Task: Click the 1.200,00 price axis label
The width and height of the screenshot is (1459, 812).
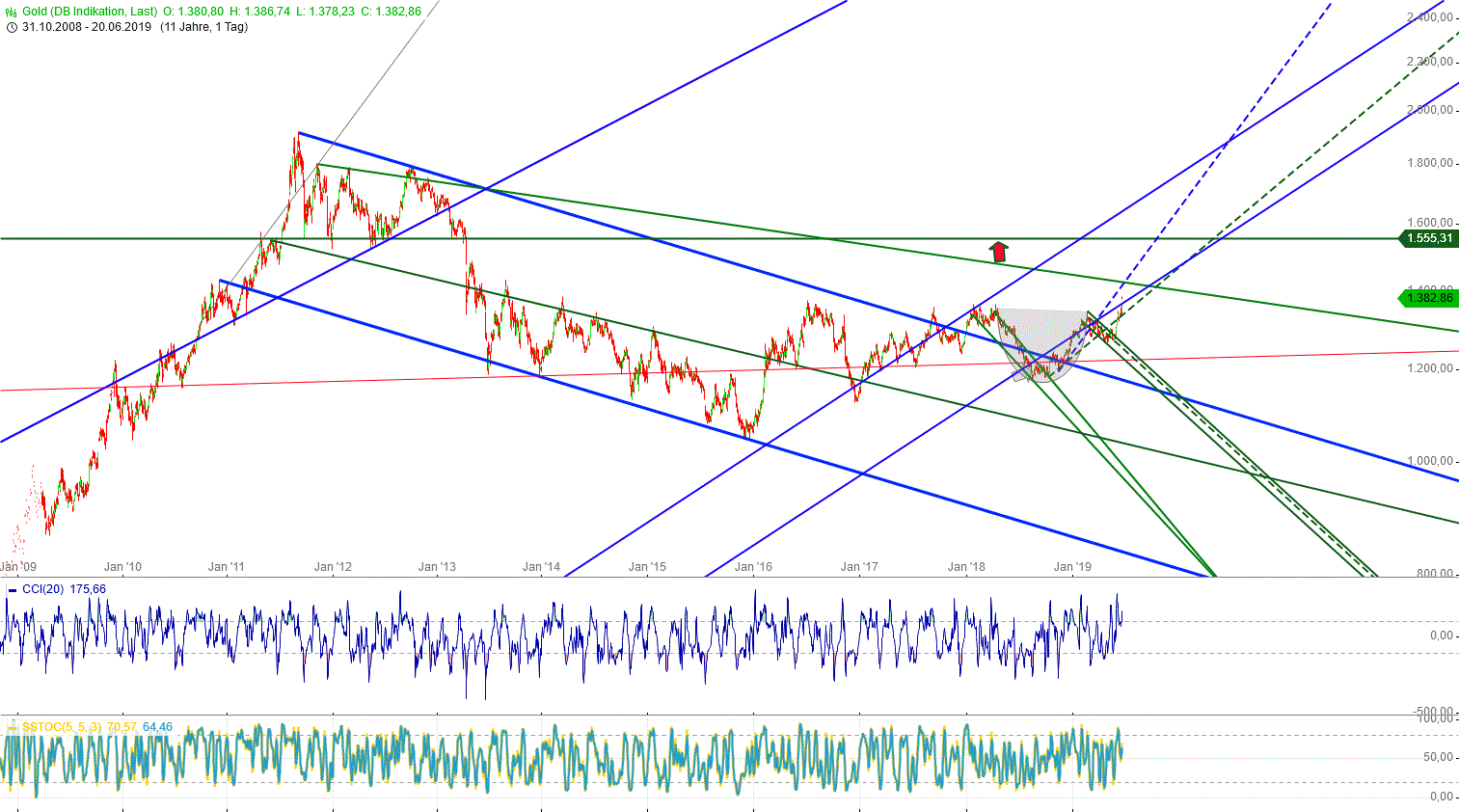Action: (1430, 368)
